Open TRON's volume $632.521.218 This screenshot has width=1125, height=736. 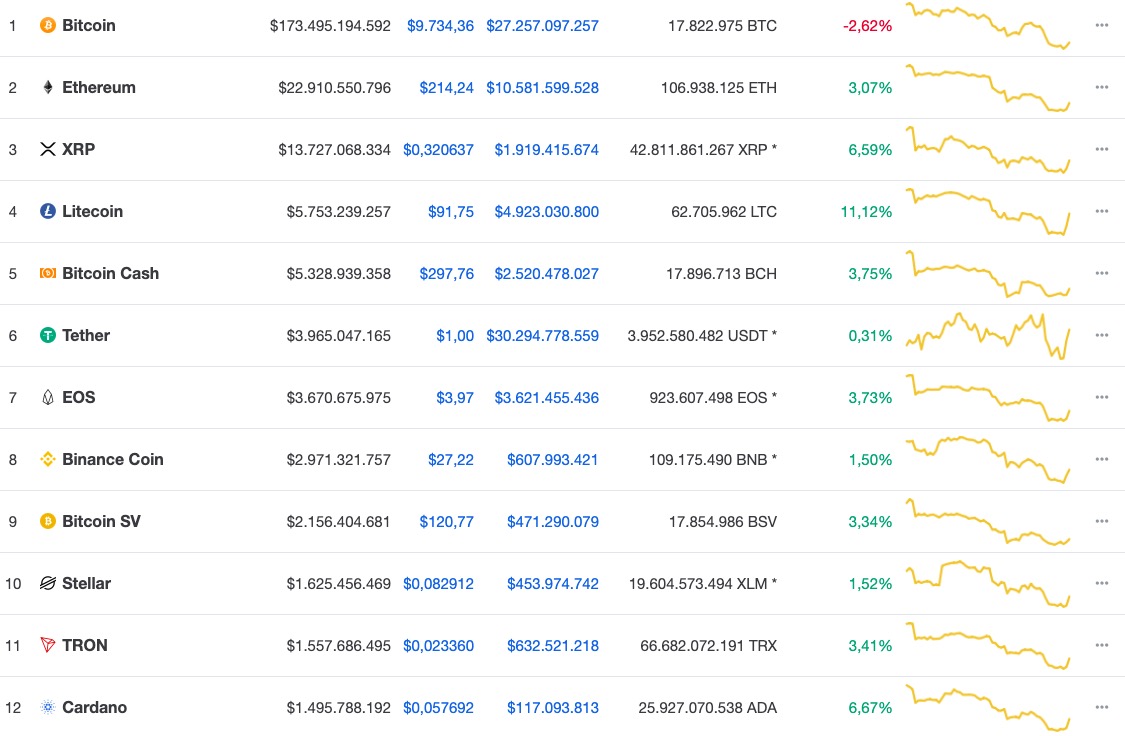tap(552, 645)
